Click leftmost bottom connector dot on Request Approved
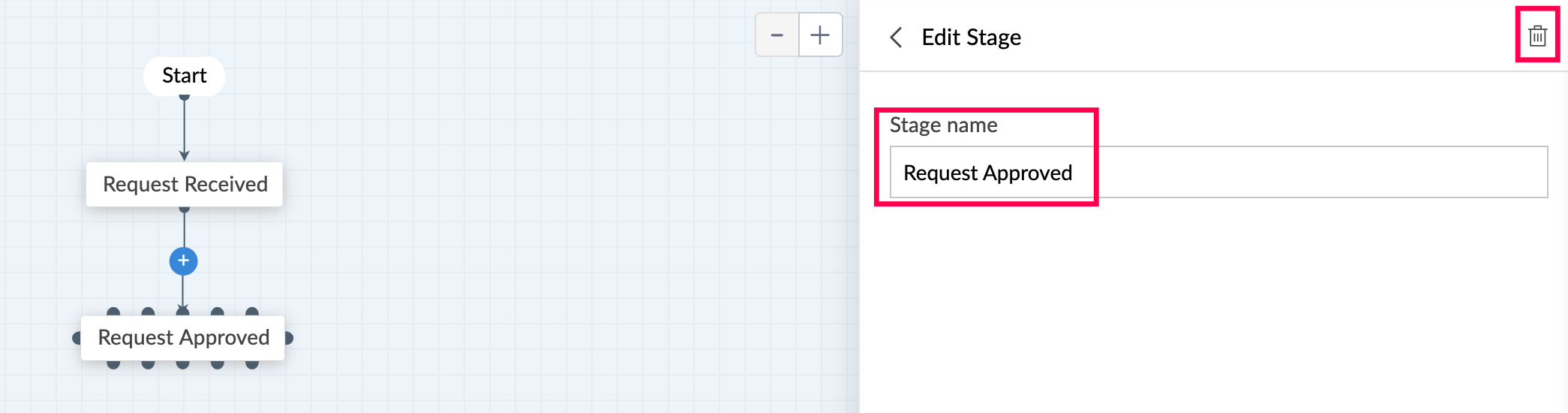This screenshot has width=1568, height=413. pyautogui.click(x=113, y=365)
